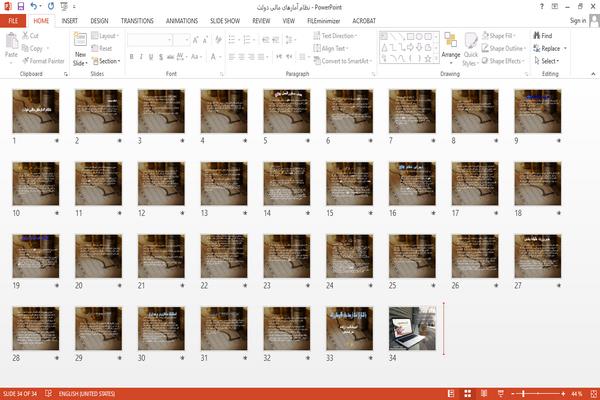600x400 pixels.
Task: Select slide thumbnail 34
Action: (x=412, y=328)
